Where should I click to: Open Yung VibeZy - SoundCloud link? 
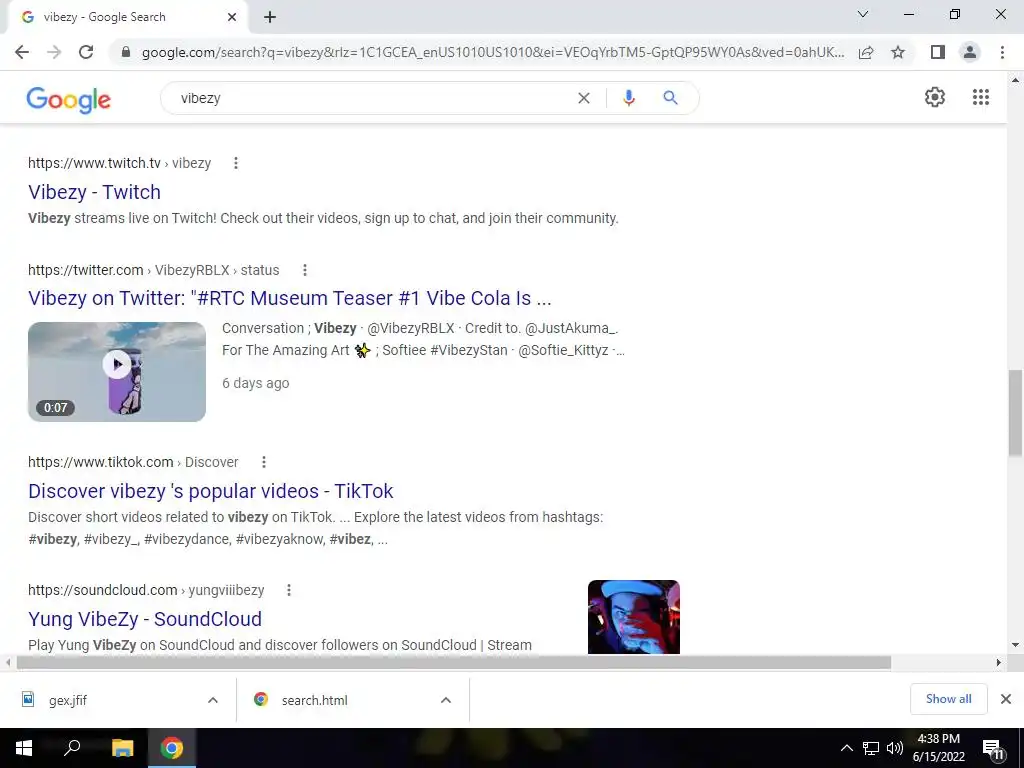point(145,619)
